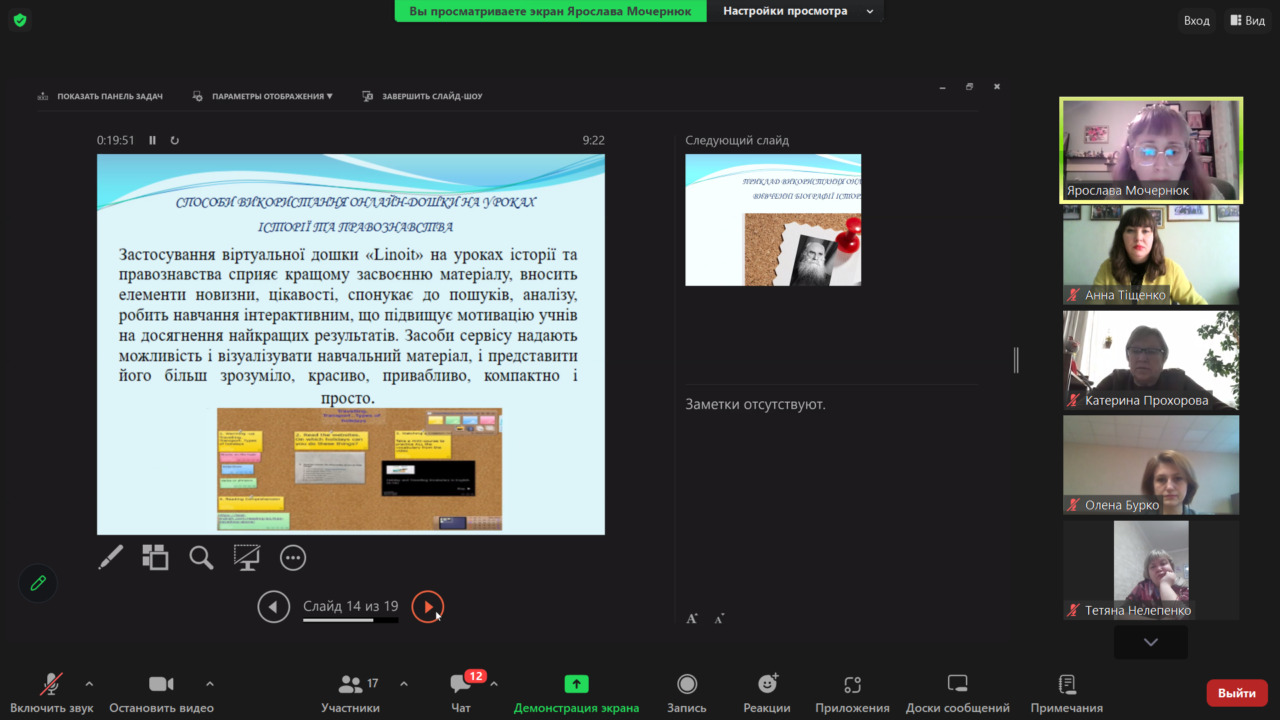1280x720 pixels.
Task: Decrease notes text size
Action: click(x=719, y=619)
